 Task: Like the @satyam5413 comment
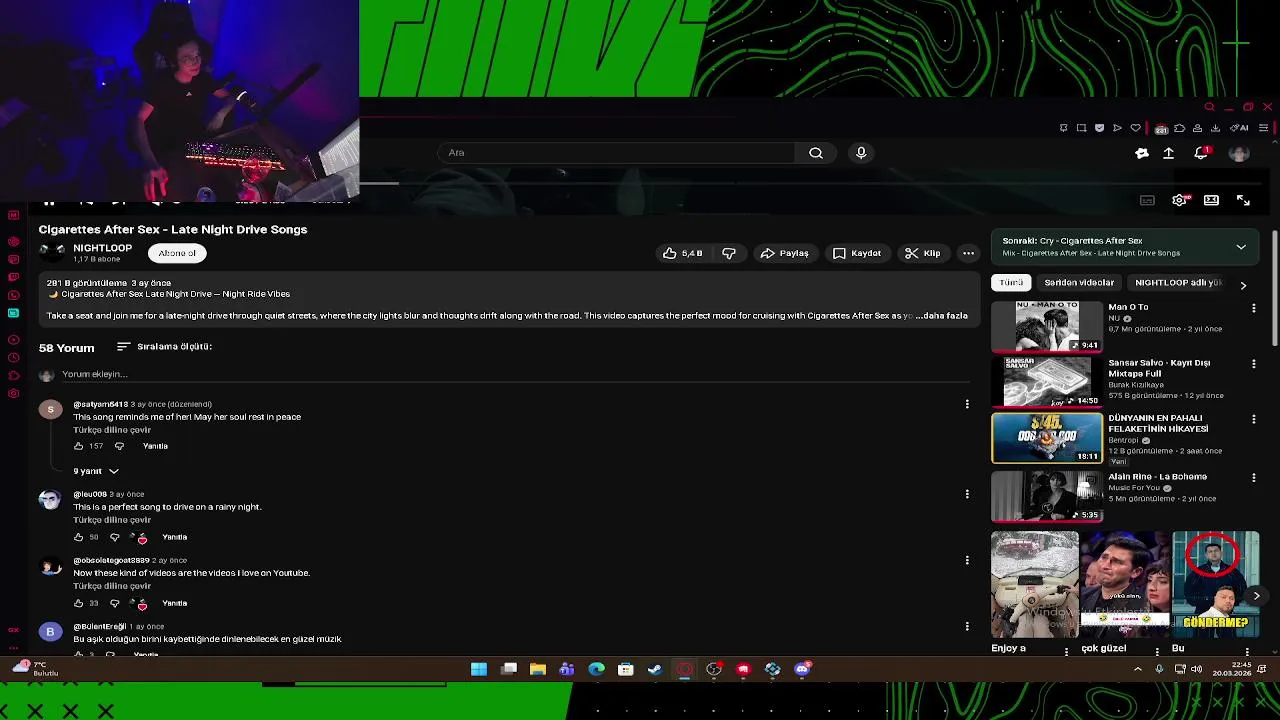(x=79, y=446)
